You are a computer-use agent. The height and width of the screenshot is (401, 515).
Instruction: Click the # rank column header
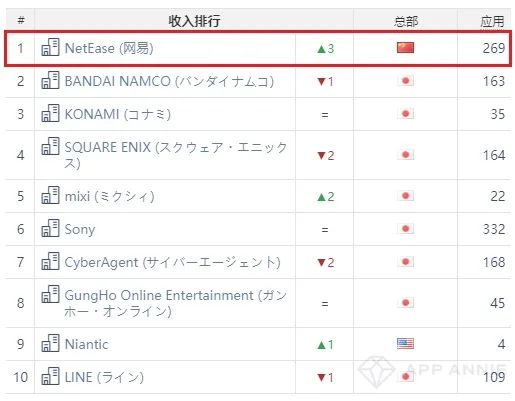[x=21, y=21]
